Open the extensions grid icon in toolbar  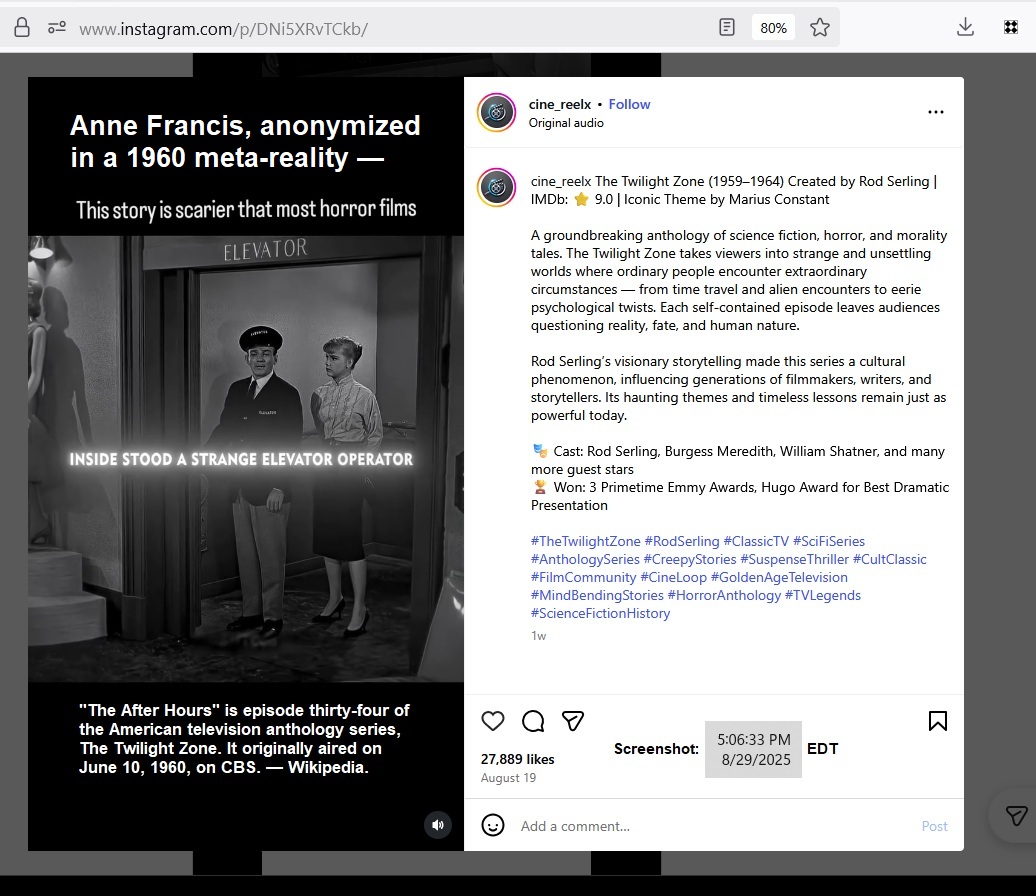click(1010, 28)
